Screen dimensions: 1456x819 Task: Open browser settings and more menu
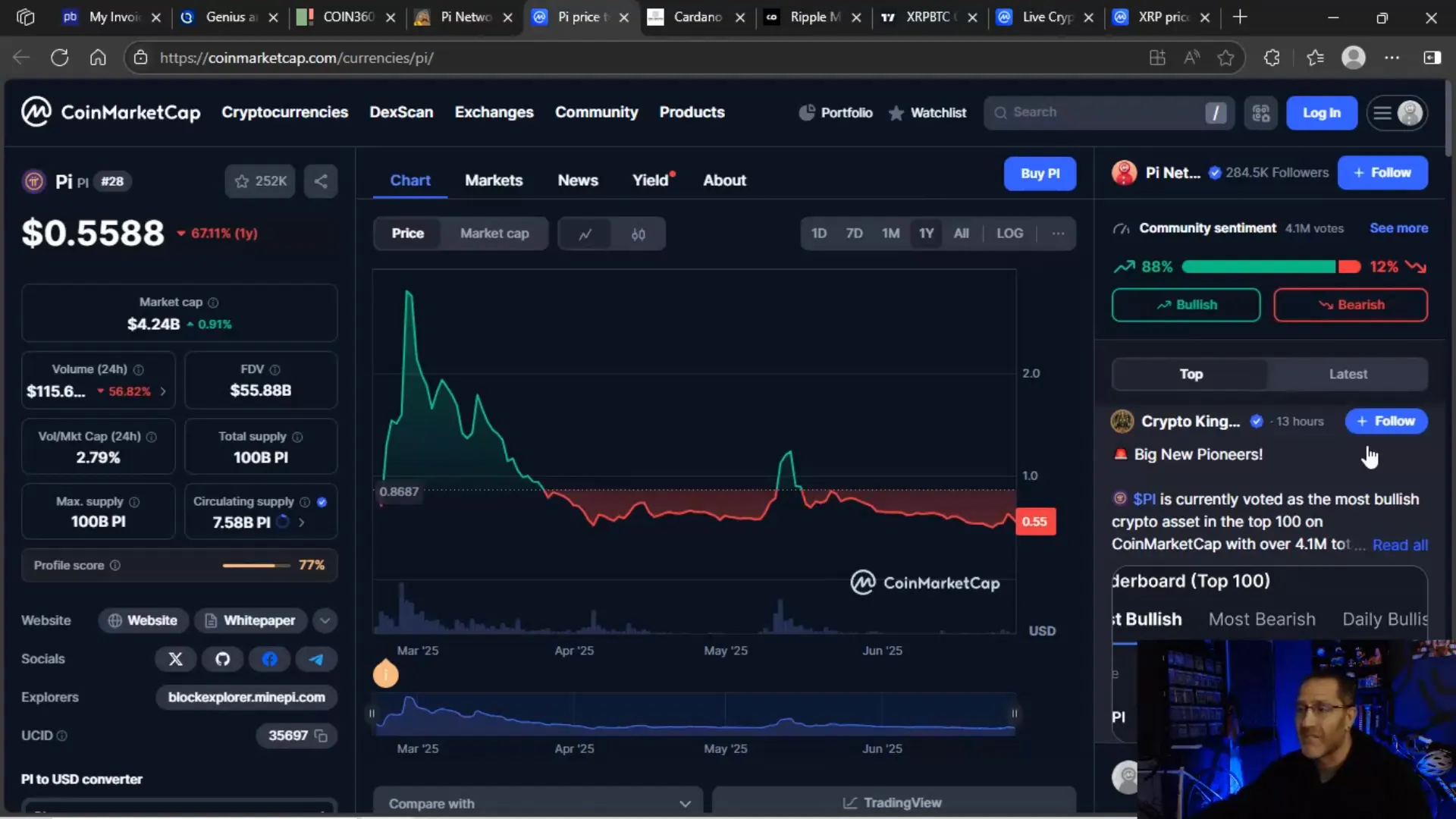click(1392, 58)
